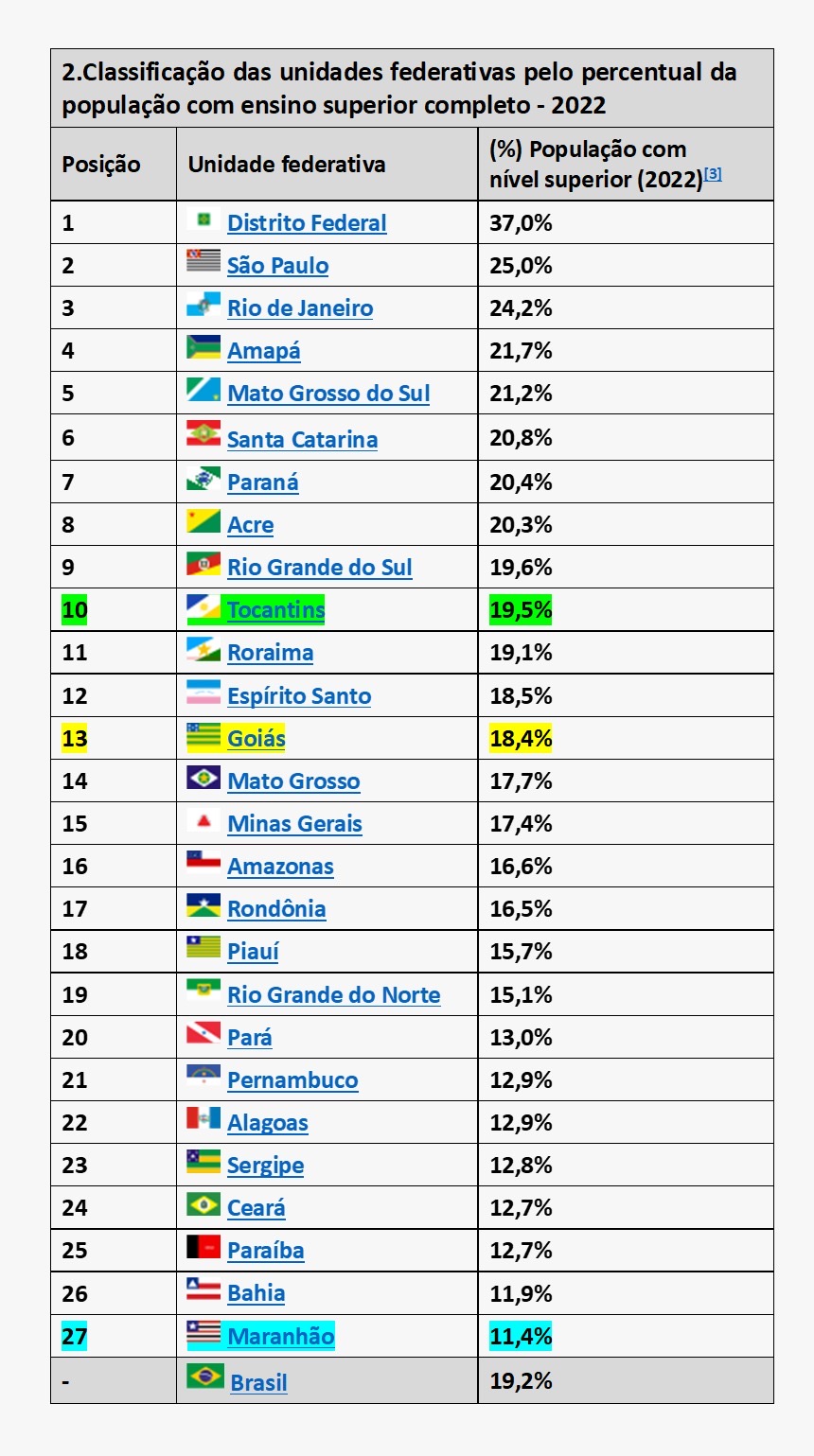The width and height of the screenshot is (814, 1456).
Task: Click the Amapá flag icon
Action: coord(203,348)
